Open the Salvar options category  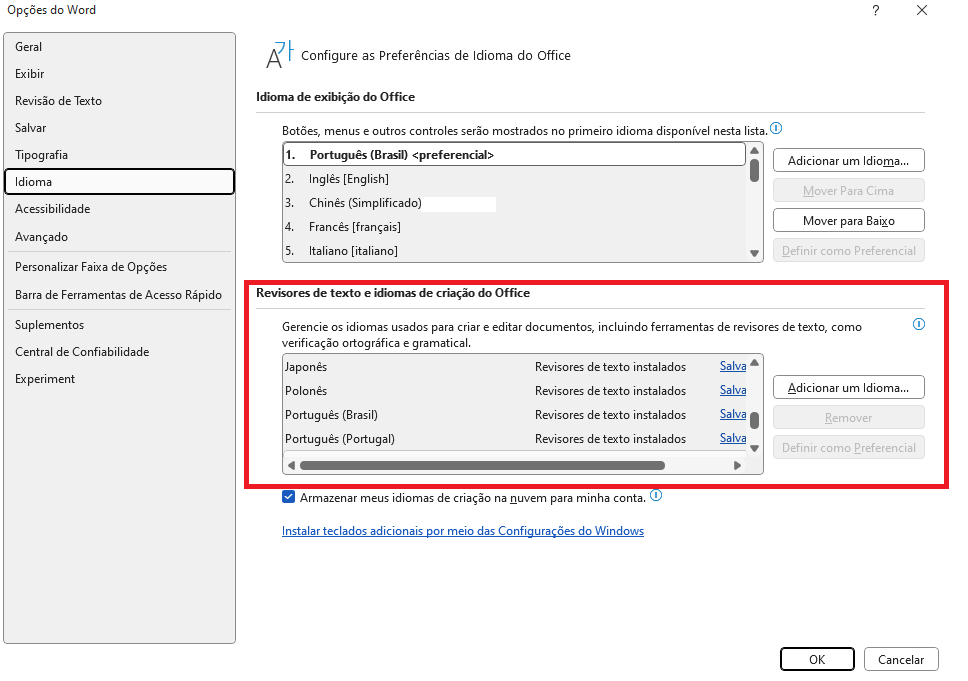click(x=119, y=128)
